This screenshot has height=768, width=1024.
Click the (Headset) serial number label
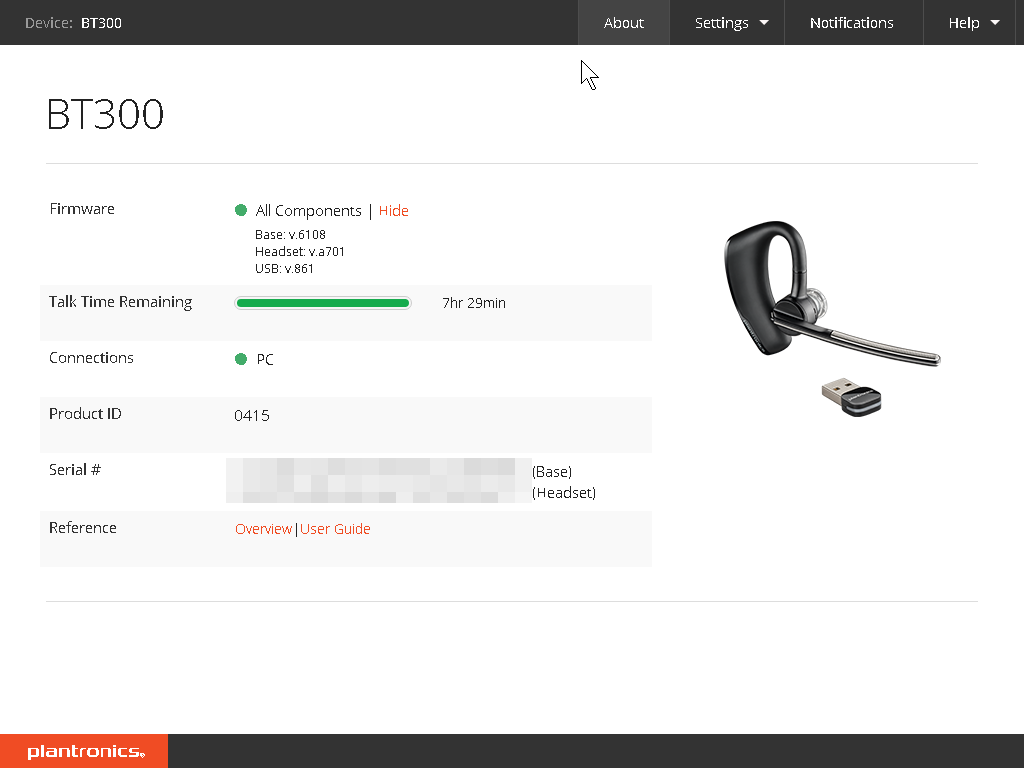pyautogui.click(x=564, y=492)
